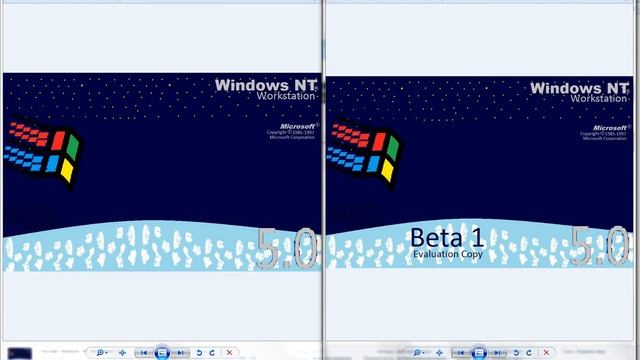Open zoom magnifier in right viewer

pyautogui.click(x=416, y=353)
